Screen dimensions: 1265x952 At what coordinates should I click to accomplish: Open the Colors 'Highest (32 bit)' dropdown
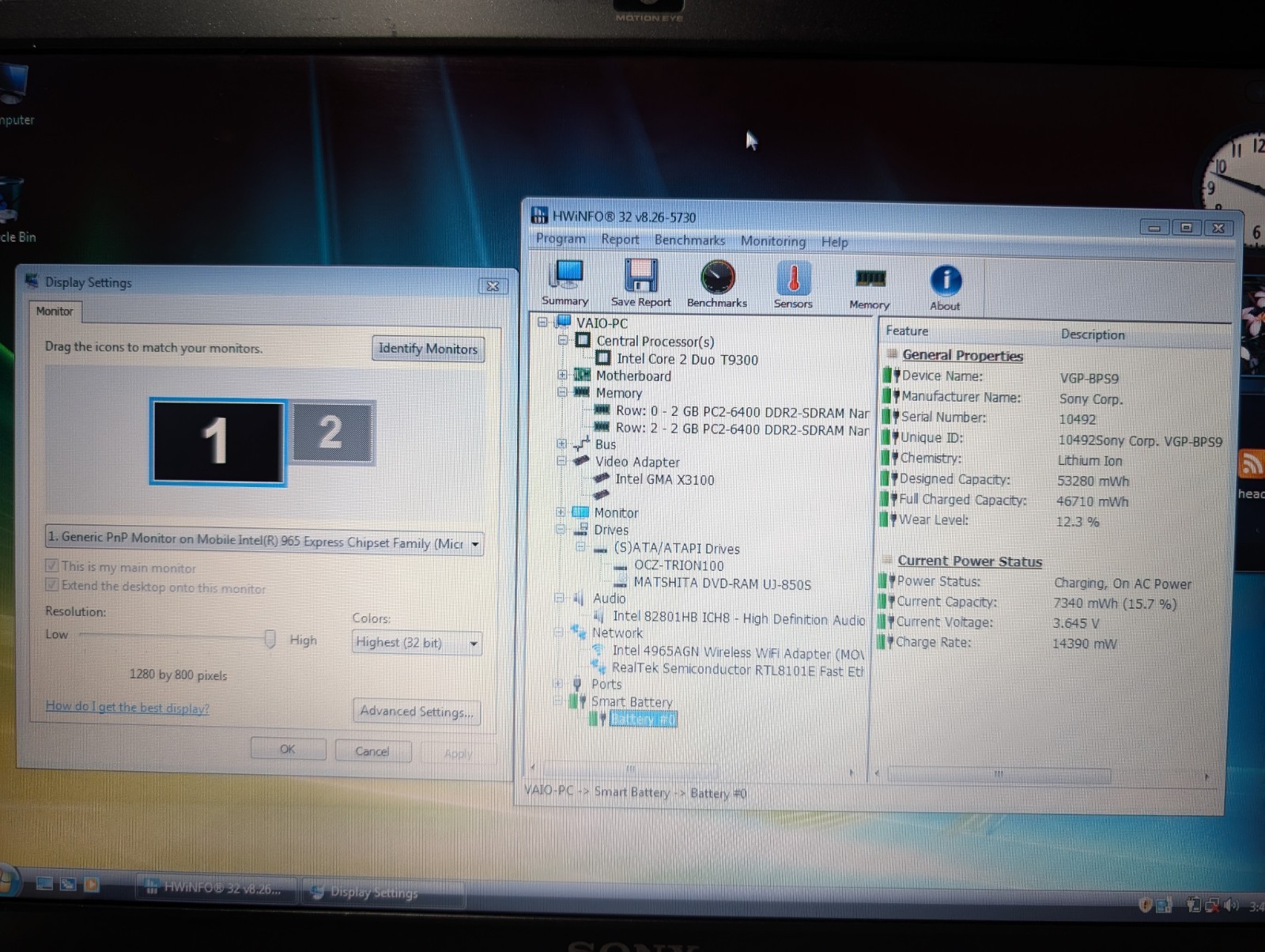point(474,644)
